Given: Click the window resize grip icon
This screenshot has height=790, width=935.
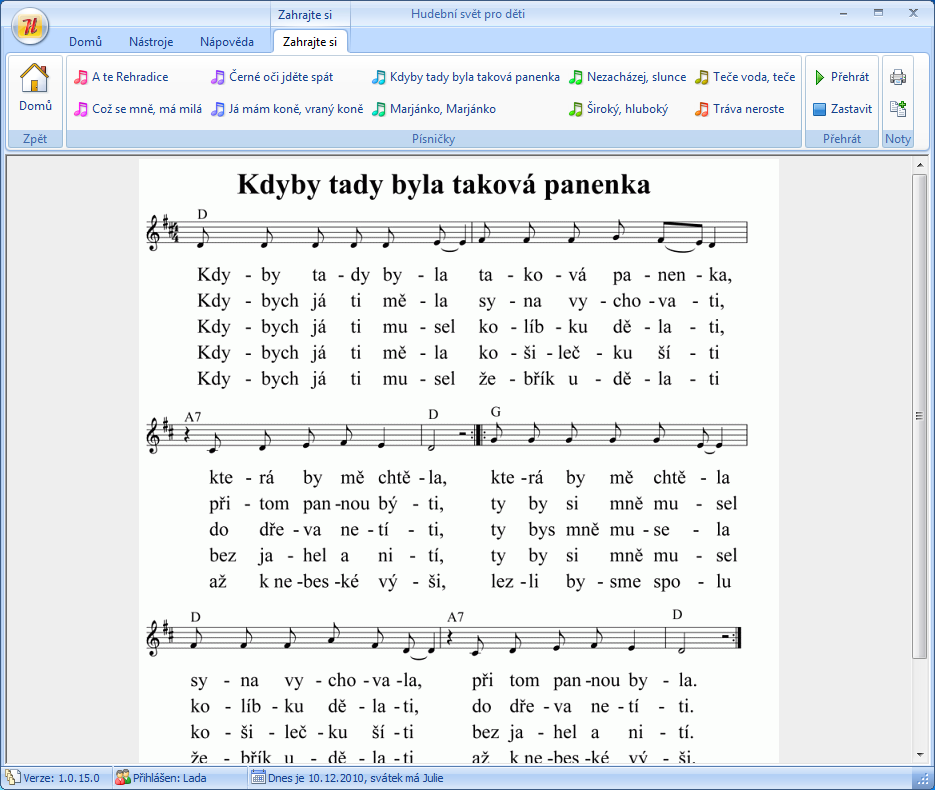Looking at the screenshot, I should [923, 779].
